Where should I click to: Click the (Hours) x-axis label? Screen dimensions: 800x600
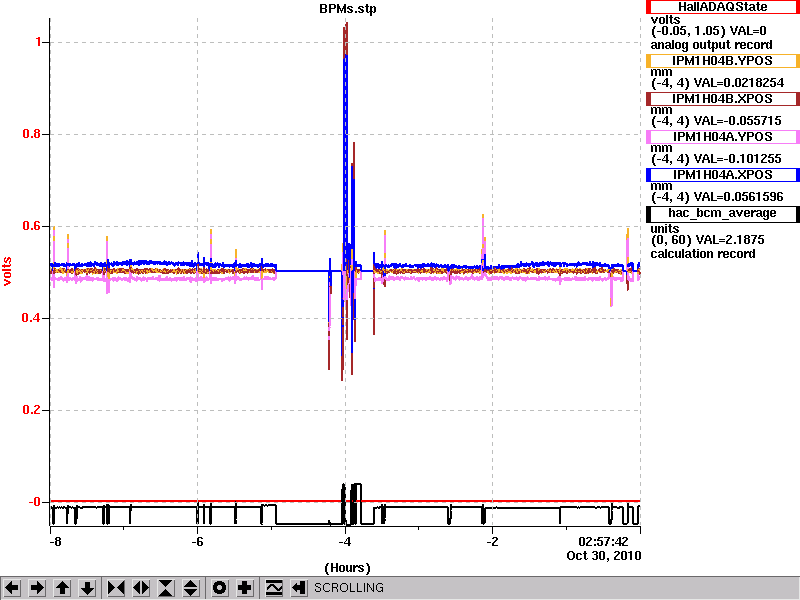pos(347,568)
